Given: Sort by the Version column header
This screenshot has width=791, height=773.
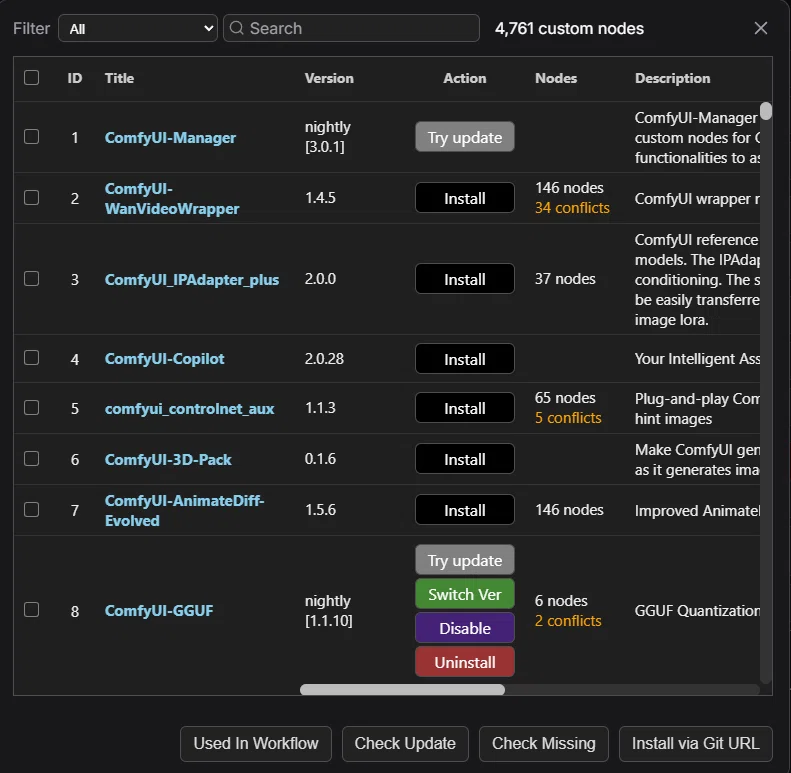Looking at the screenshot, I should tap(329, 78).
